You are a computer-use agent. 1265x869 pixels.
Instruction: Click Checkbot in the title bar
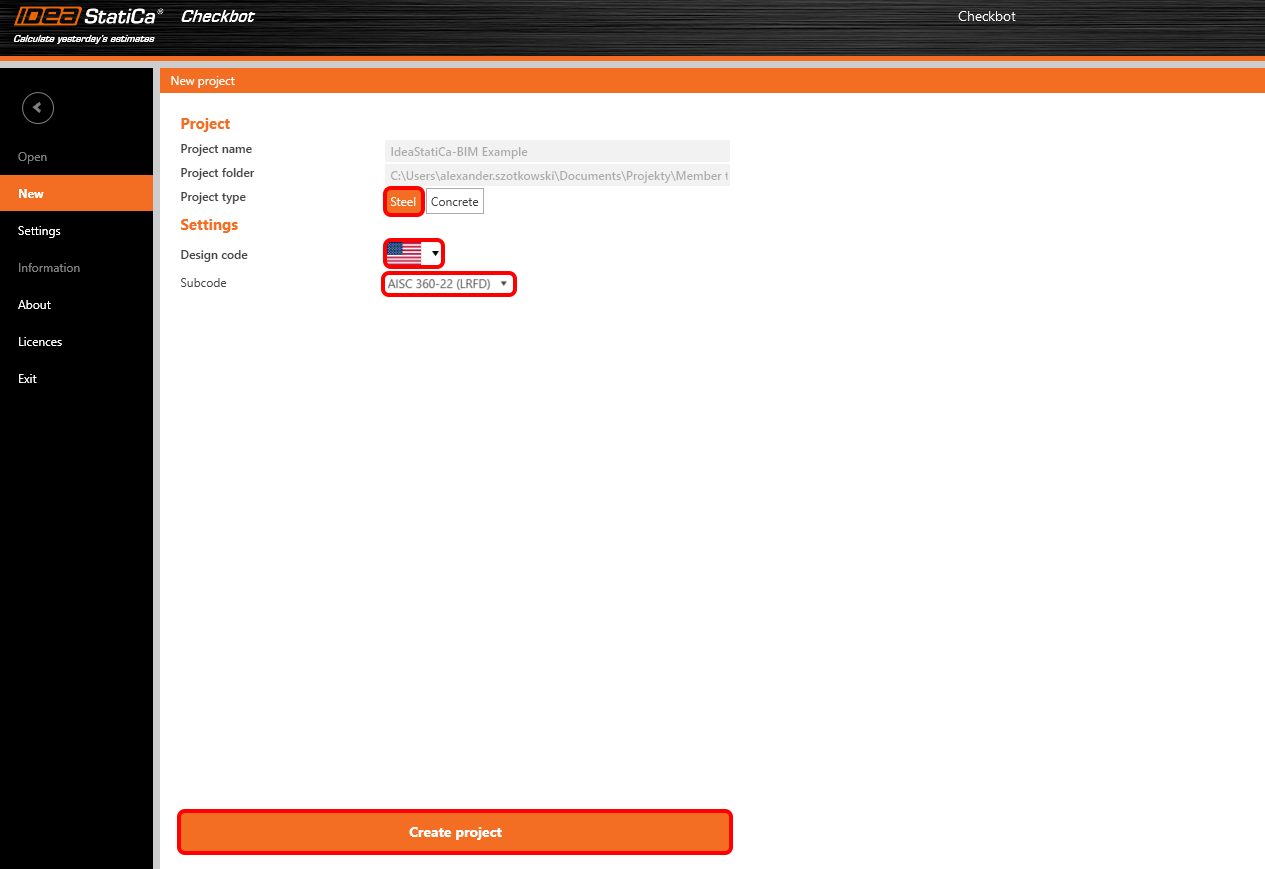(x=986, y=16)
